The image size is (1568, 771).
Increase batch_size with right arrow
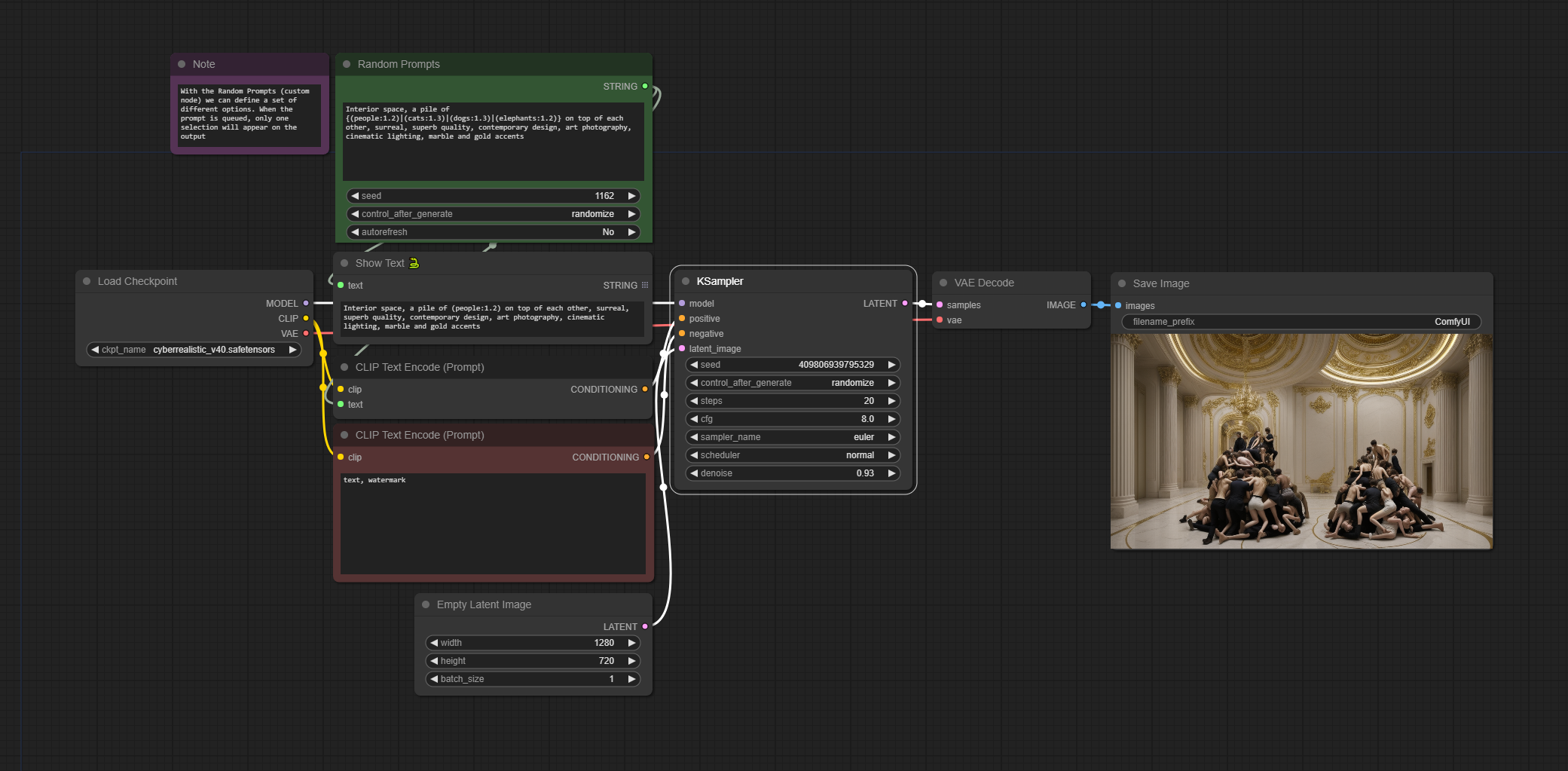(x=632, y=679)
